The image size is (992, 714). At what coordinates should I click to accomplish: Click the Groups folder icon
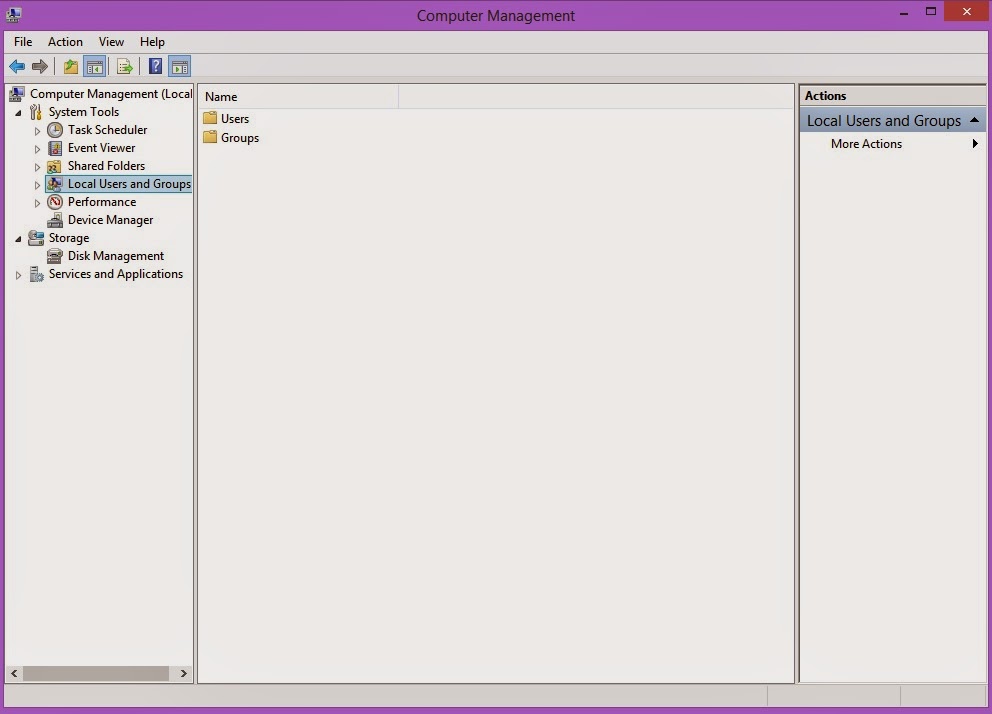(210, 137)
